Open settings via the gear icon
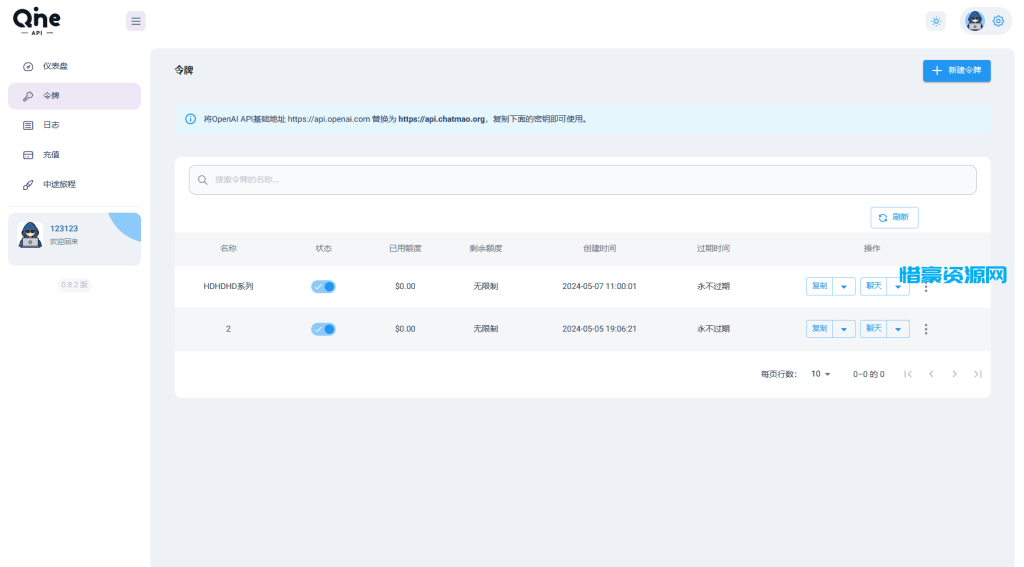The width and height of the screenshot is (1024, 567). click(x=997, y=21)
